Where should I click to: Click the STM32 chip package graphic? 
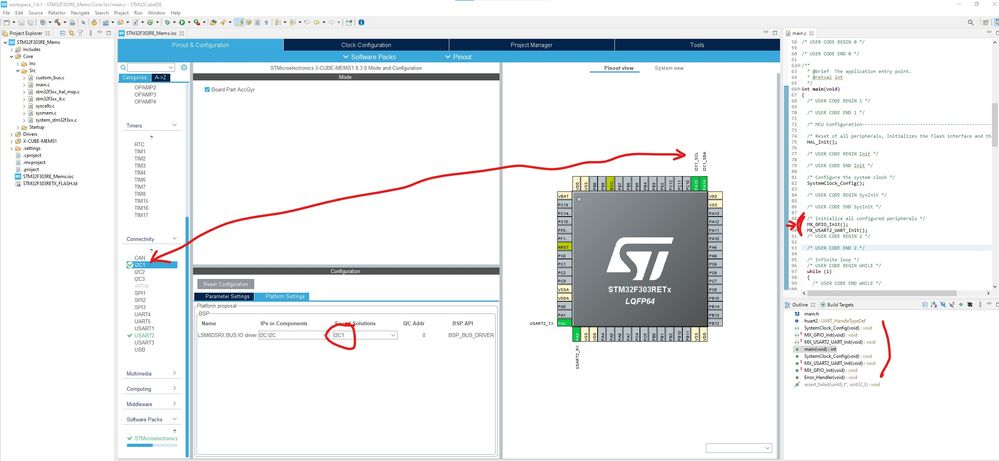[639, 261]
